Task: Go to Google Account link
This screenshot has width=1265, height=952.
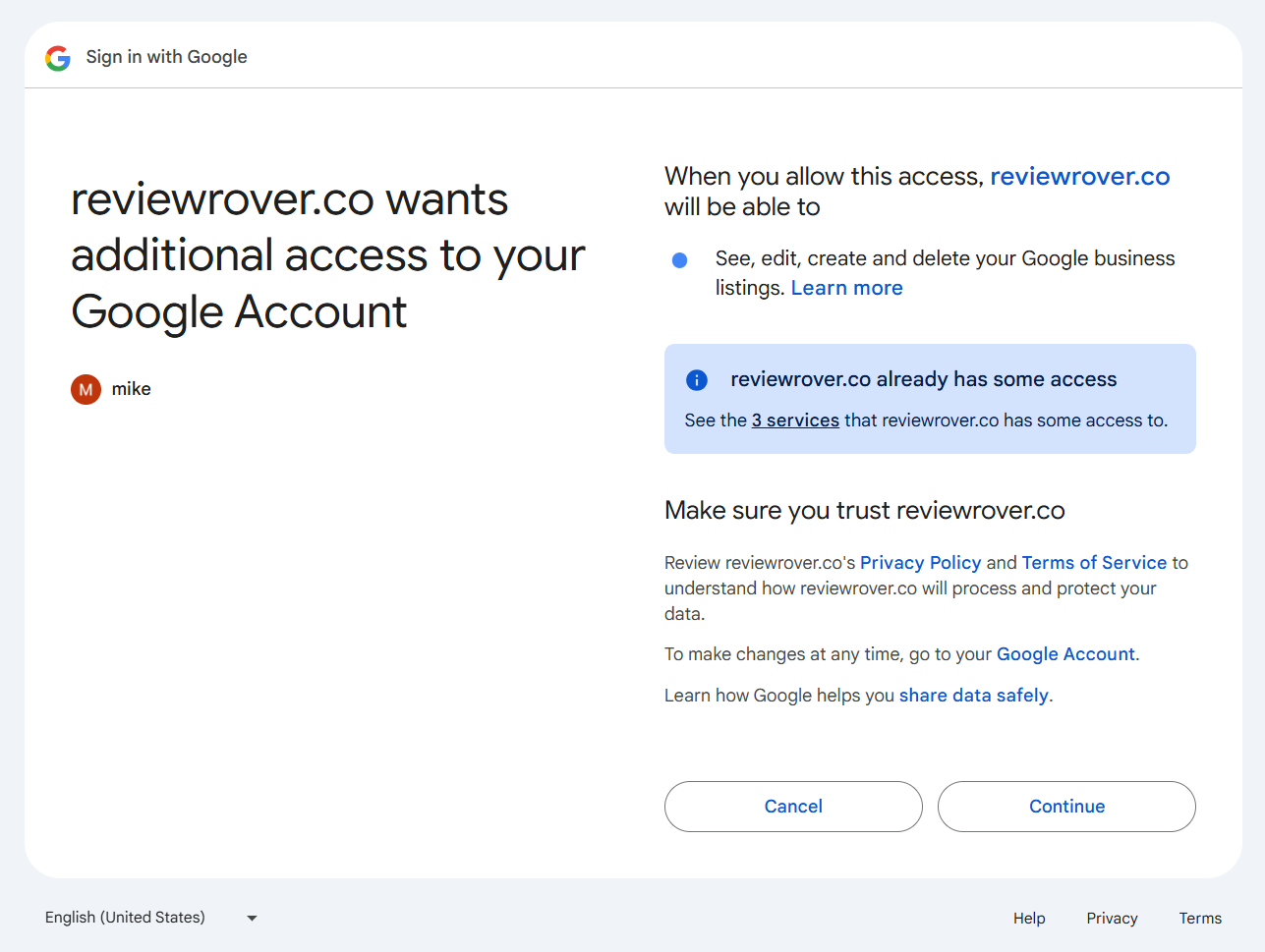Action: coord(1065,654)
